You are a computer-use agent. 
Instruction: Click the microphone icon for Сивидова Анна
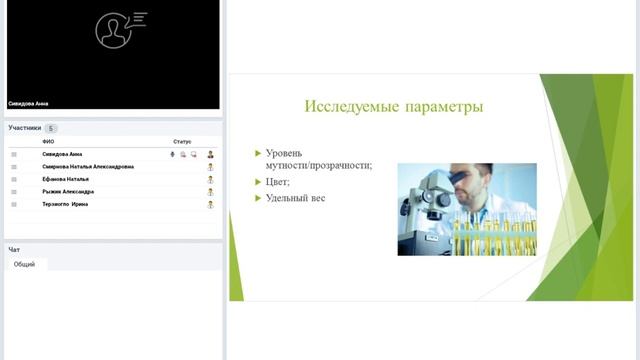(172, 154)
